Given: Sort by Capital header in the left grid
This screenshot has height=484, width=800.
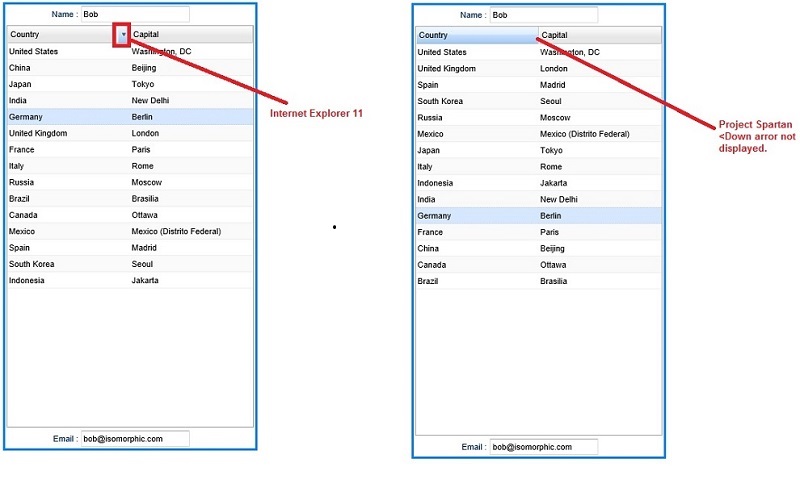Looking at the screenshot, I should pyautogui.click(x=190, y=34).
